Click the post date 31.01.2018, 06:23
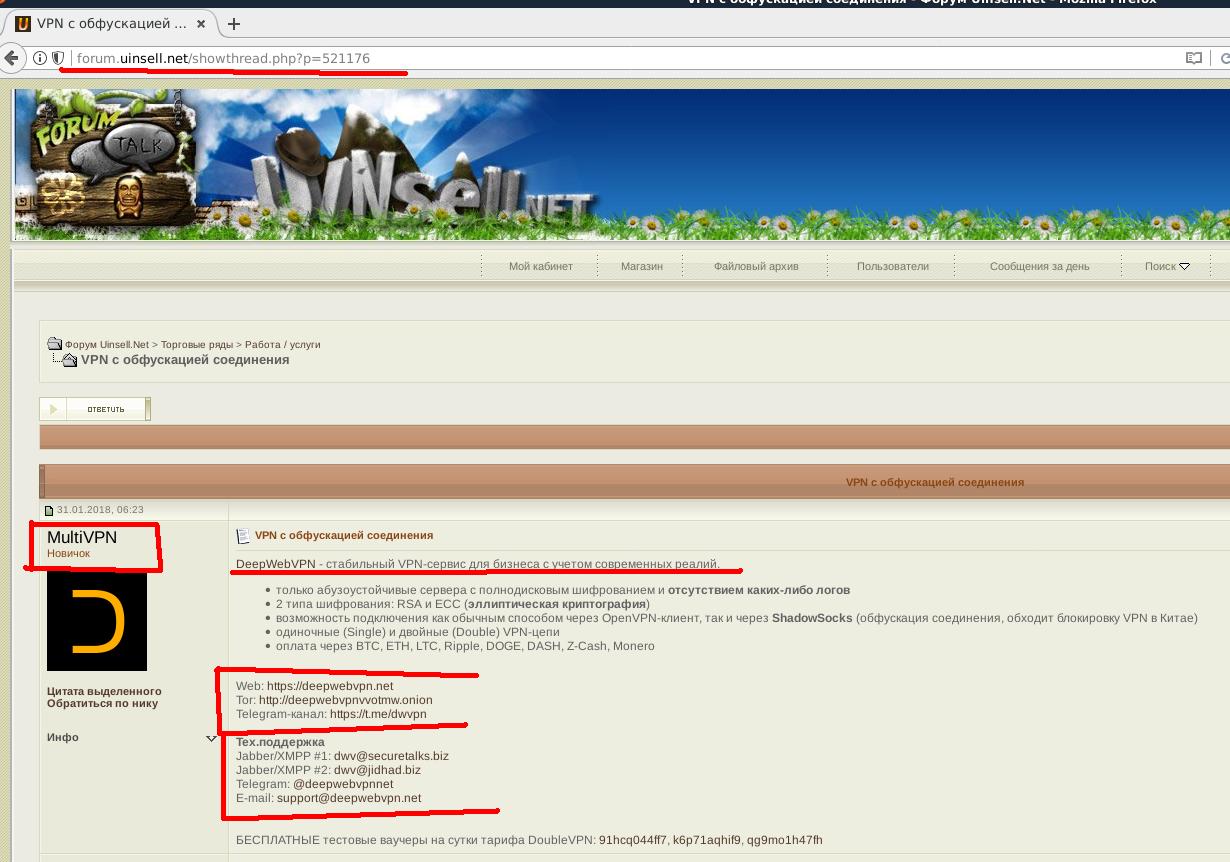This screenshot has width=1230, height=862. pos(100,510)
